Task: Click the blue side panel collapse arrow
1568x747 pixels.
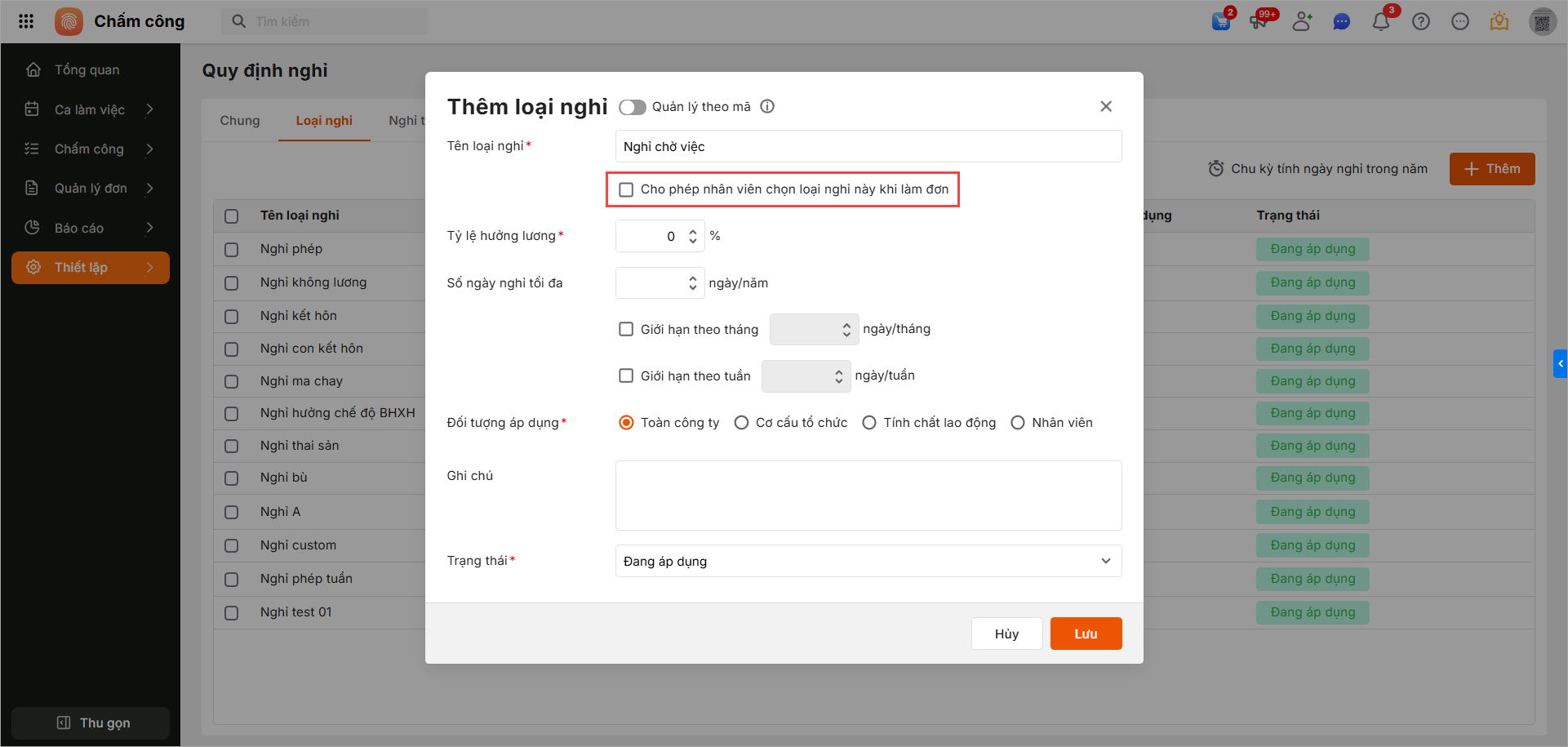Action: click(x=1560, y=363)
